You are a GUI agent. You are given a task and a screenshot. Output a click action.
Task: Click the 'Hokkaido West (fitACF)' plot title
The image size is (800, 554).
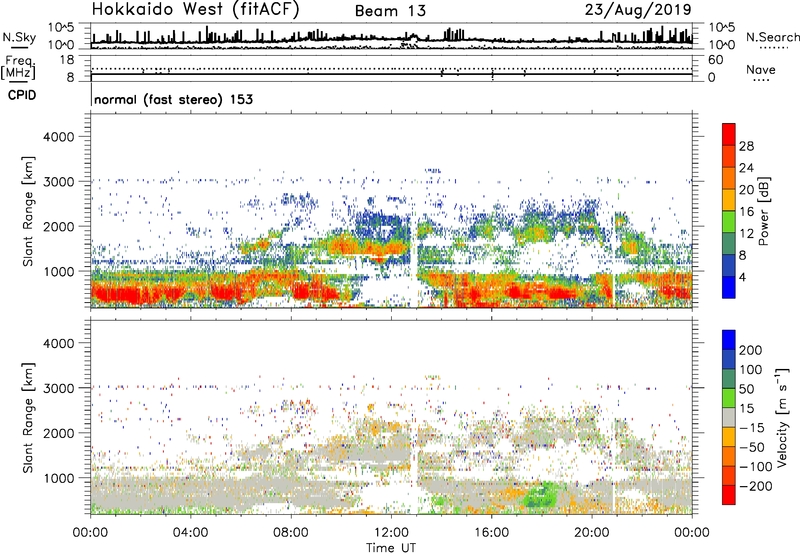(195, 10)
